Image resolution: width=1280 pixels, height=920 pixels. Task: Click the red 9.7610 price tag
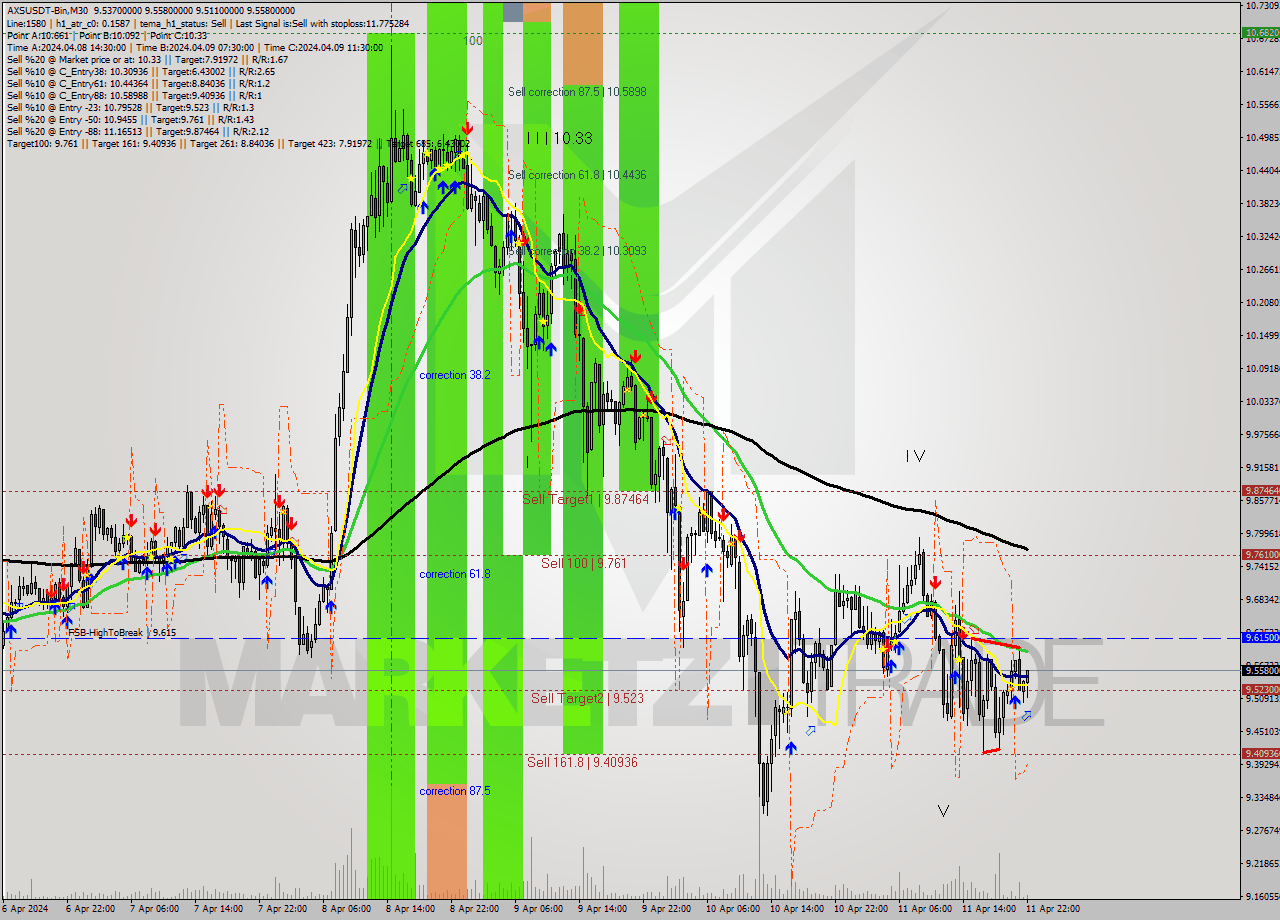click(x=1260, y=554)
